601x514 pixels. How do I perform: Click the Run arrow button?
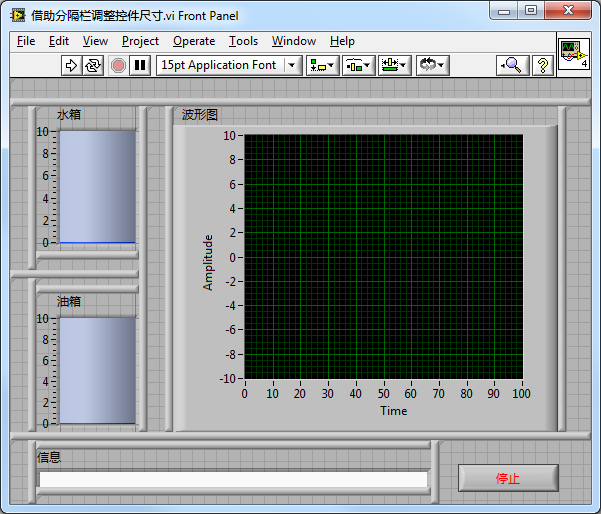71,65
